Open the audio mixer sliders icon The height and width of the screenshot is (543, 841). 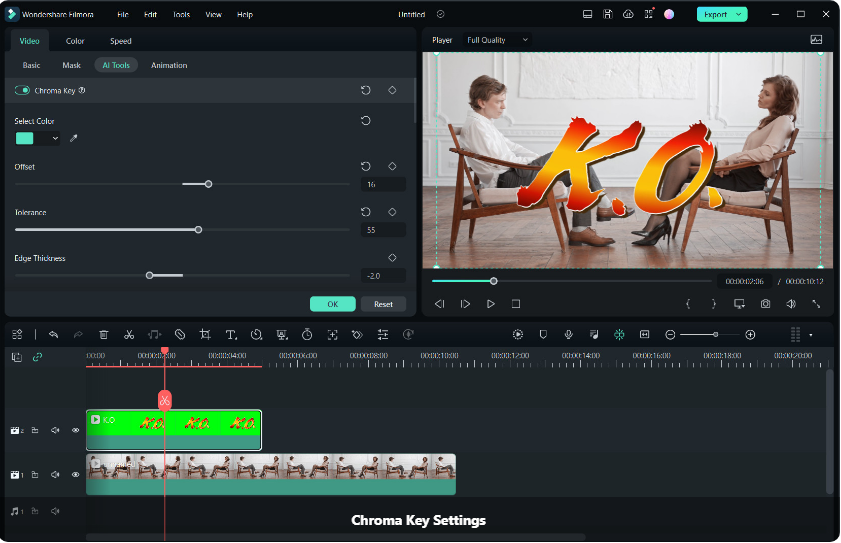coord(383,334)
